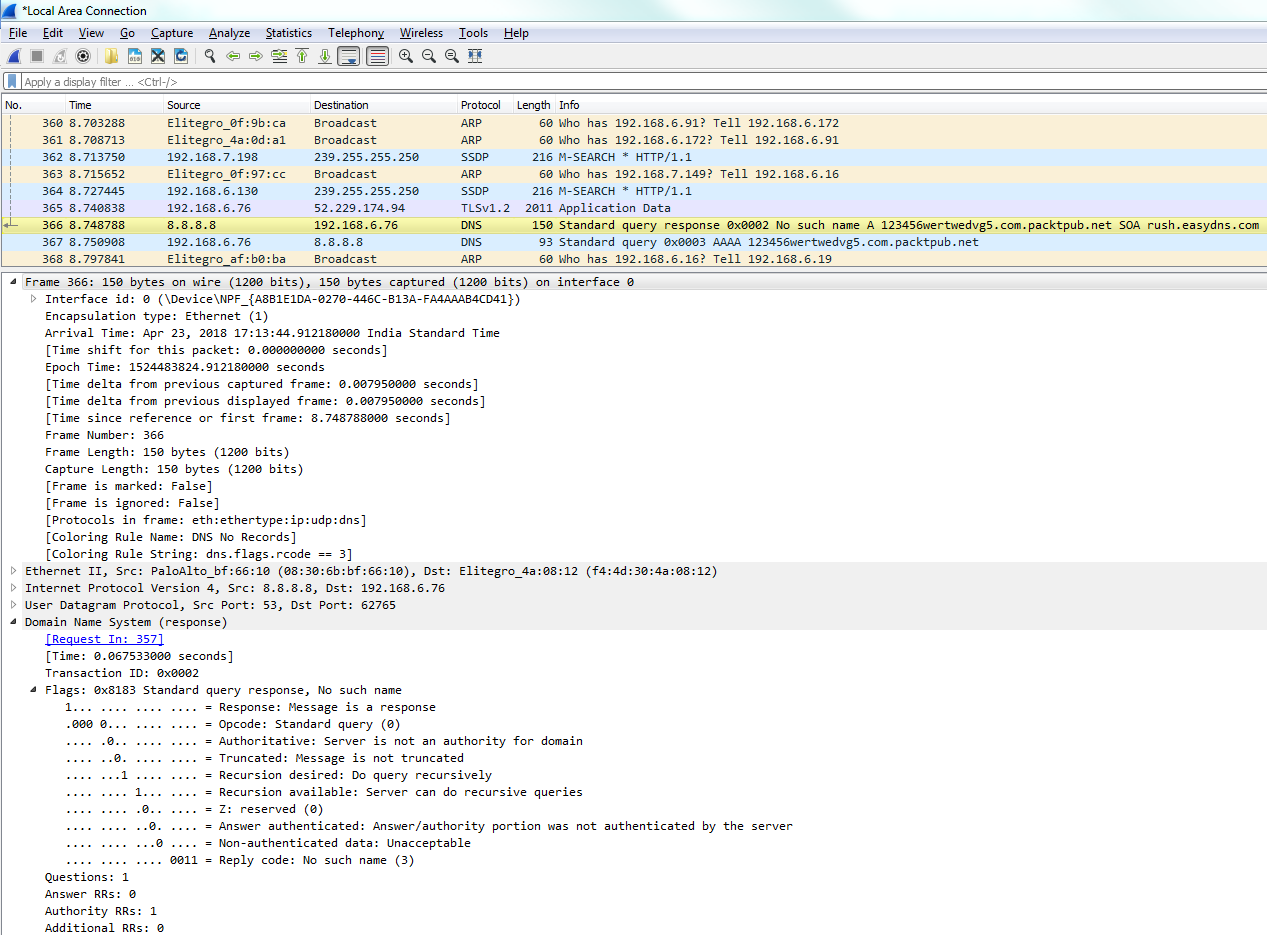Expand the Ethernet II tree section

pos(13,571)
